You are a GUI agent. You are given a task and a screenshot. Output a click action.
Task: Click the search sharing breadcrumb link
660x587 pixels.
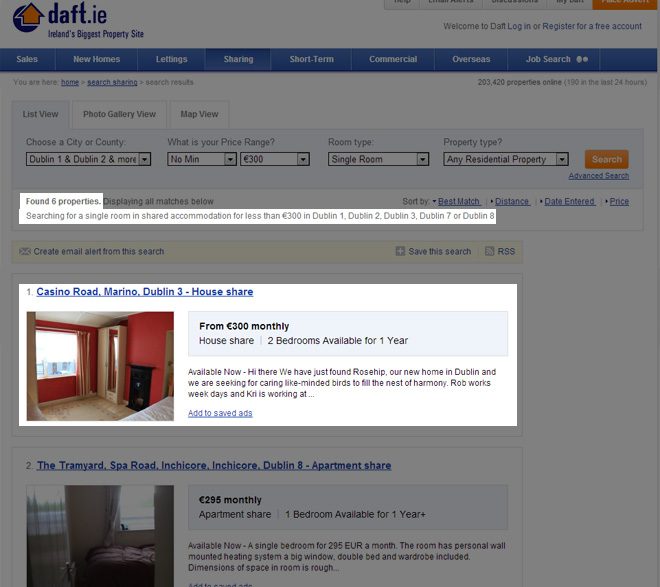point(112,82)
